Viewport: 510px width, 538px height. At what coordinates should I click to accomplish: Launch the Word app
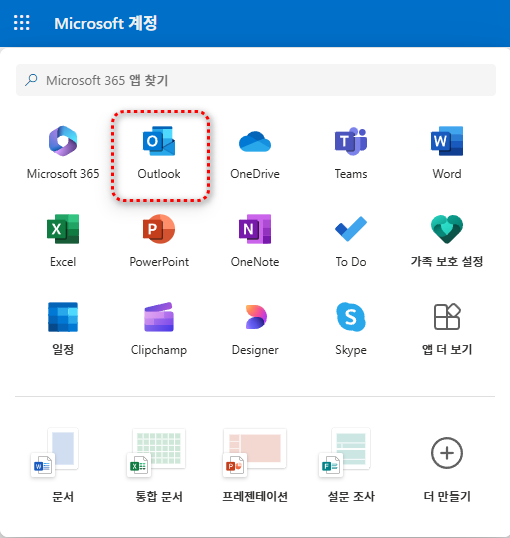click(x=447, y=153)
